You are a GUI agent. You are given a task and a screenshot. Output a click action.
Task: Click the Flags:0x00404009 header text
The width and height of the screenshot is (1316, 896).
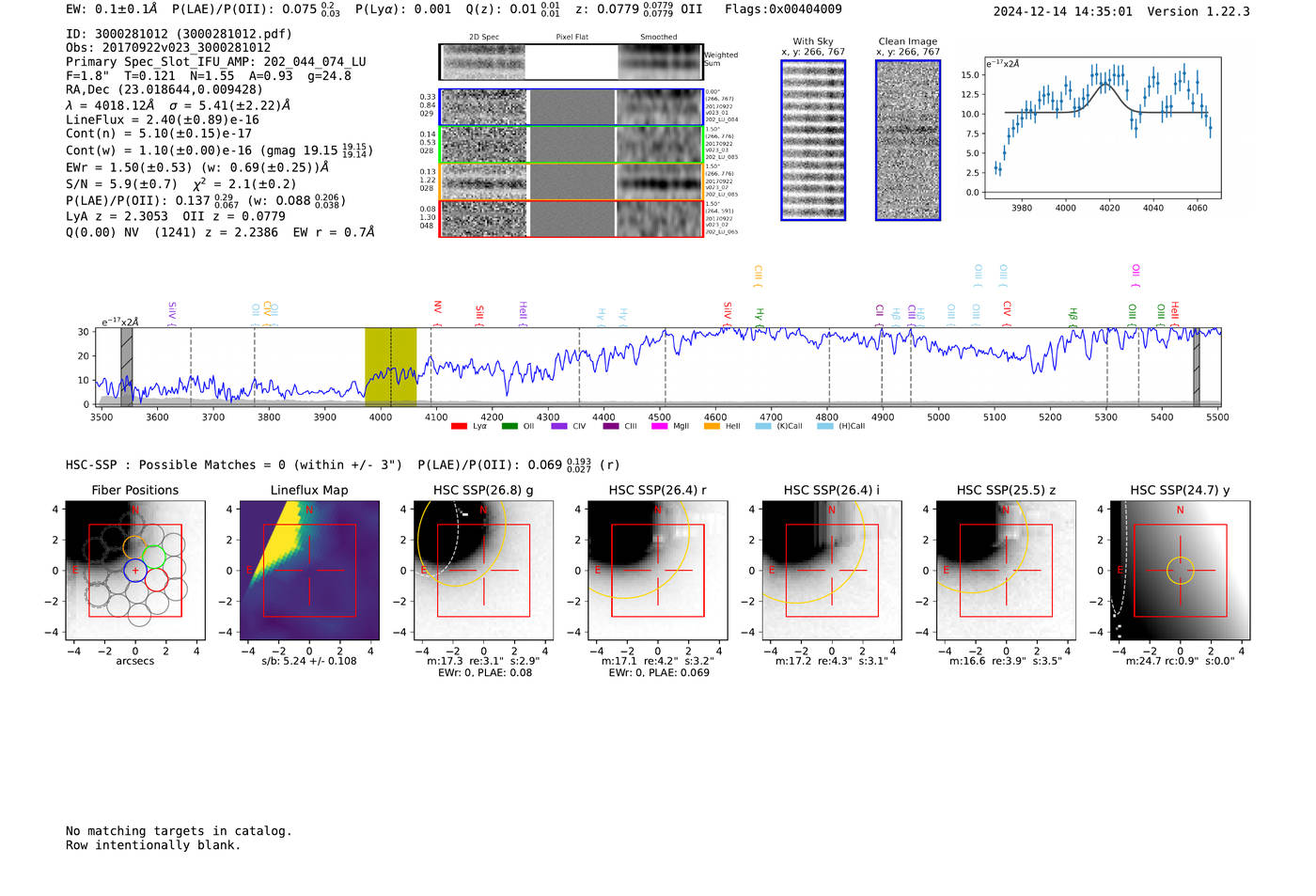[783, 9]
